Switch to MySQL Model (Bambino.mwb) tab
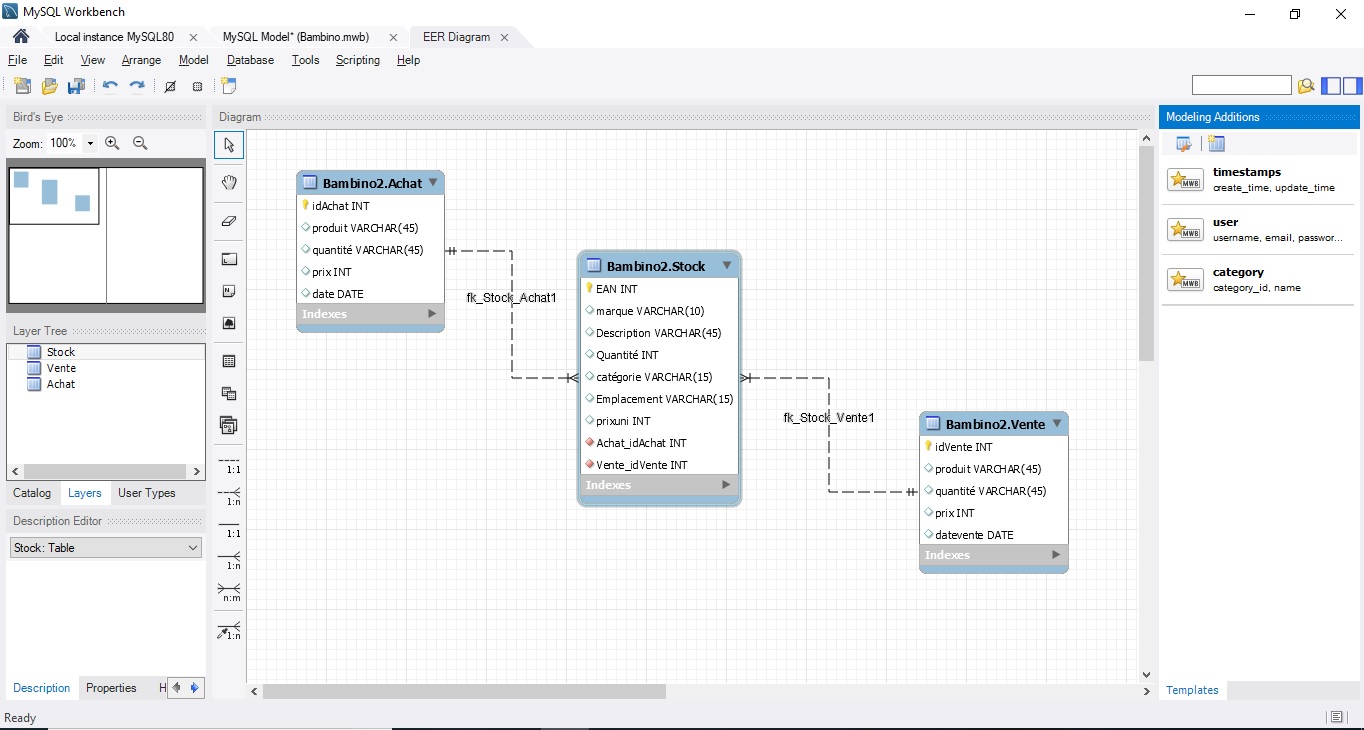 click(x=296, y=37)
